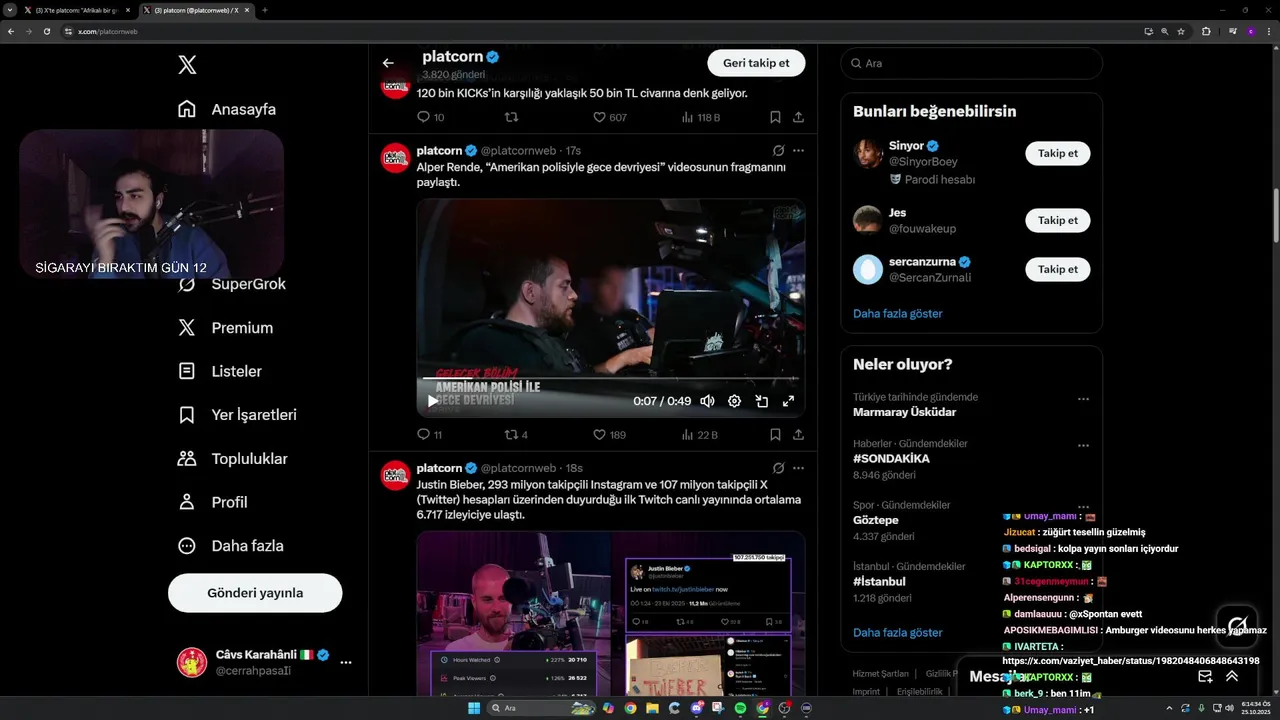Share the 120 bin KICKs post
The image size is (1280, 720).
[798, 117]
